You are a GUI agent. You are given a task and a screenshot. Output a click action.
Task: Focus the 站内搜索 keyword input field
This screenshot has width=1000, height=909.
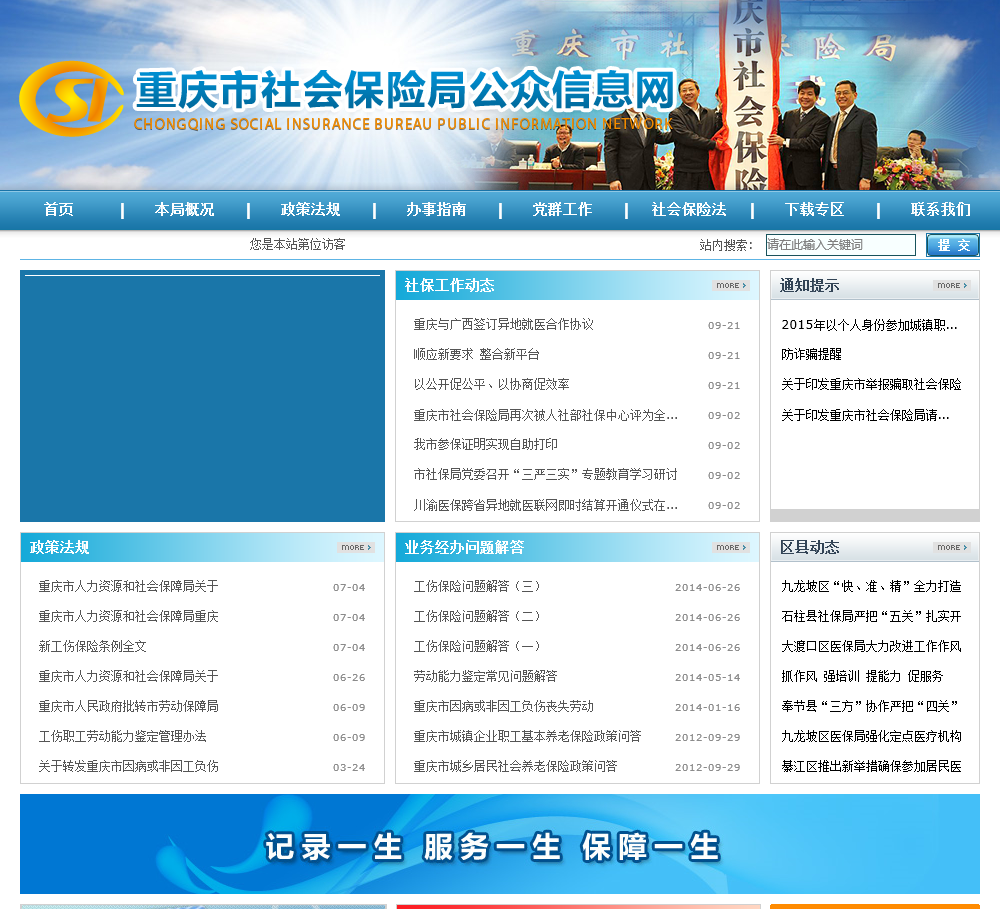pos(840,245)
